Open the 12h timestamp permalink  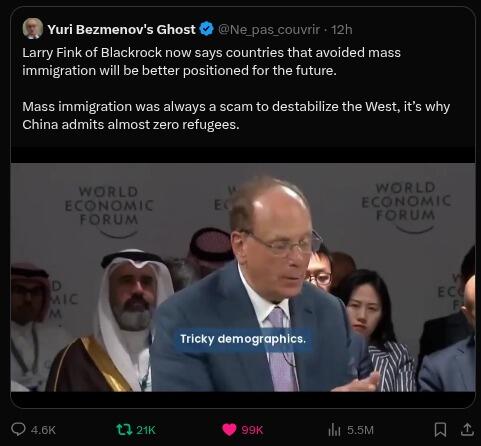click(342, 30)
